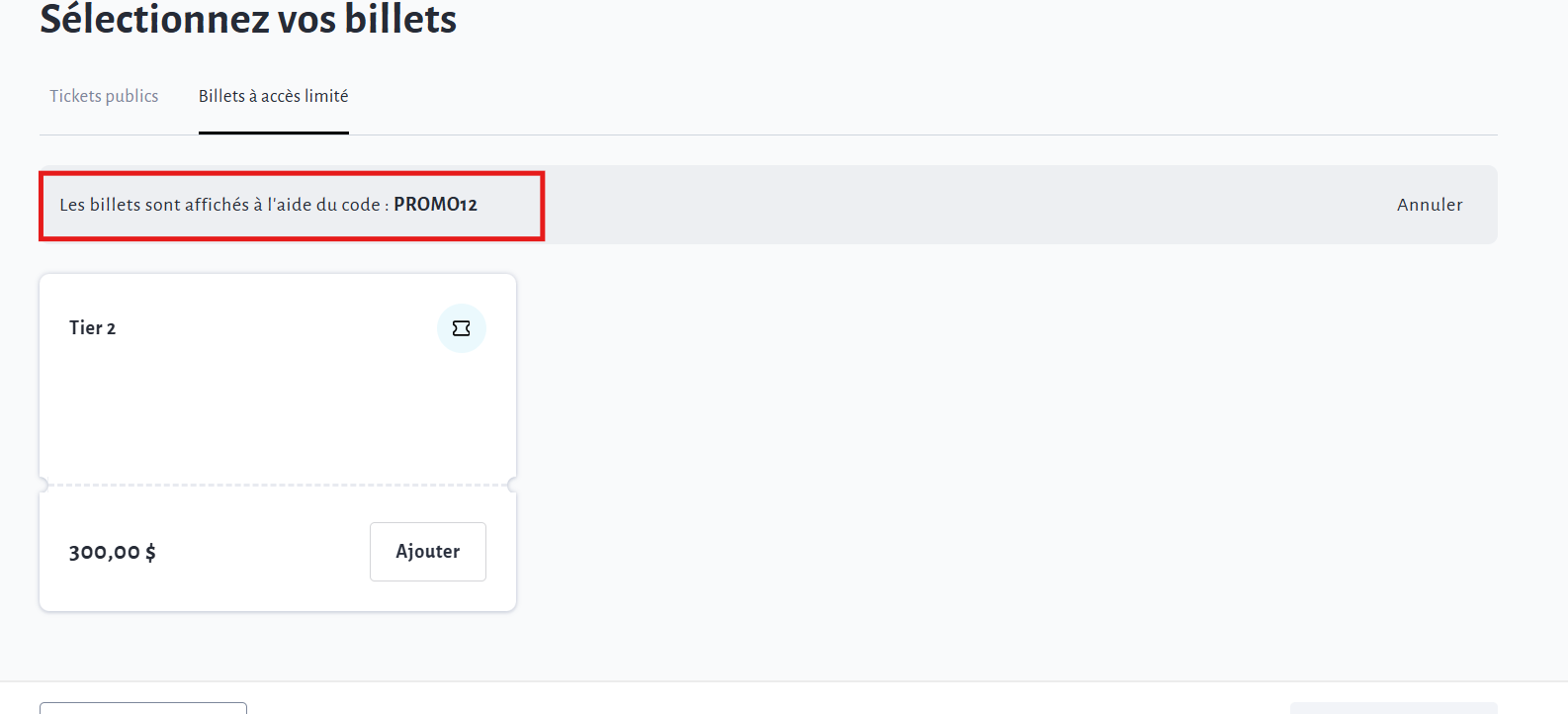Click the Tier 2 ticket title
This screenshot has height=714, width=1568.
[x=92, y=328]
